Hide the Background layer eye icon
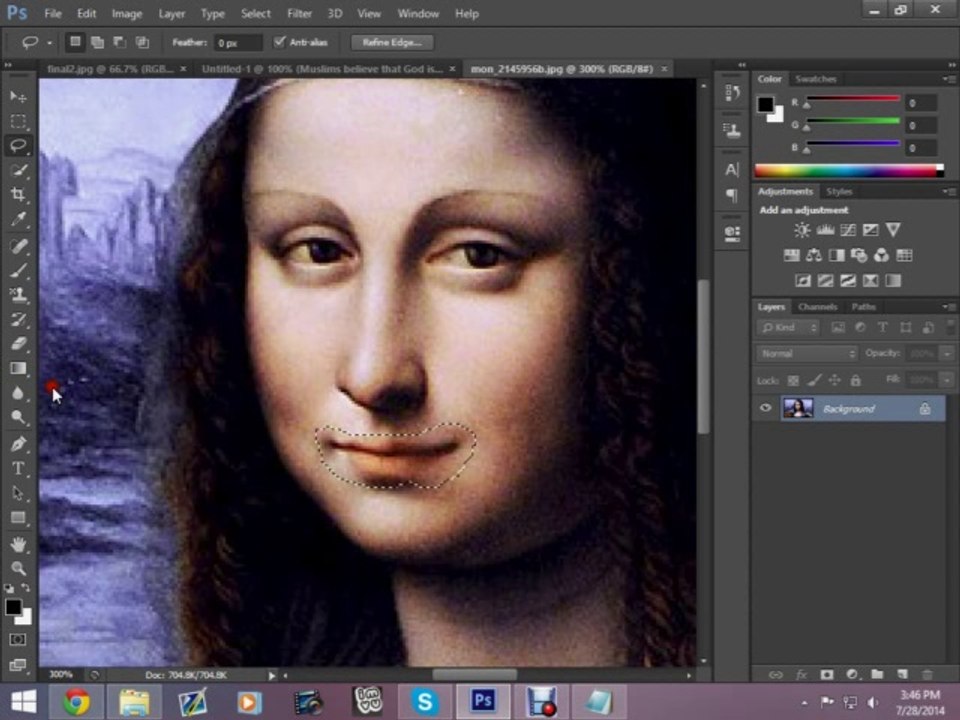The height and width of the screenshot is (720, 960). pos(765,408)
